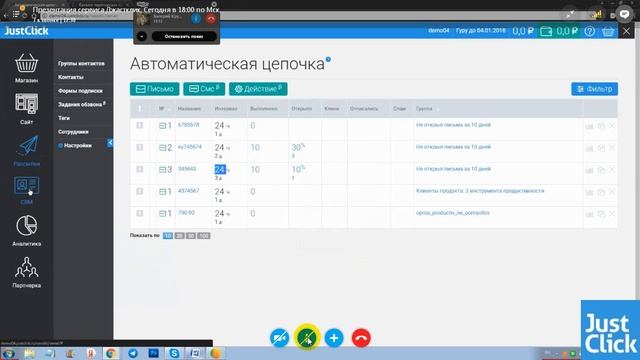Image resolution: width=640 pixels, height=360 pixels.
Task: Click the info dot next to page title
Action: coord(328,60)
